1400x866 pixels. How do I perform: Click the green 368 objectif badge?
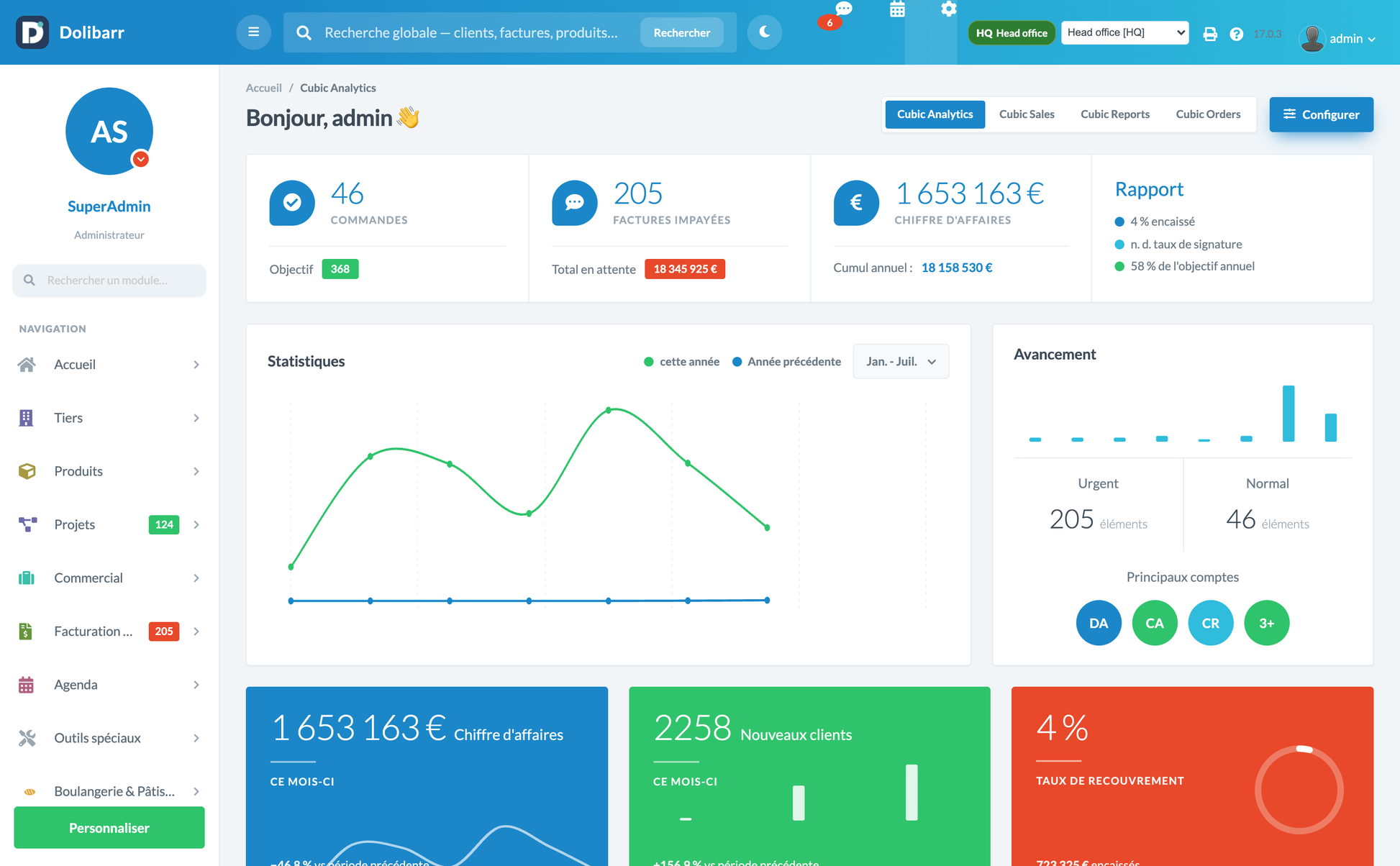pos(340,269)
